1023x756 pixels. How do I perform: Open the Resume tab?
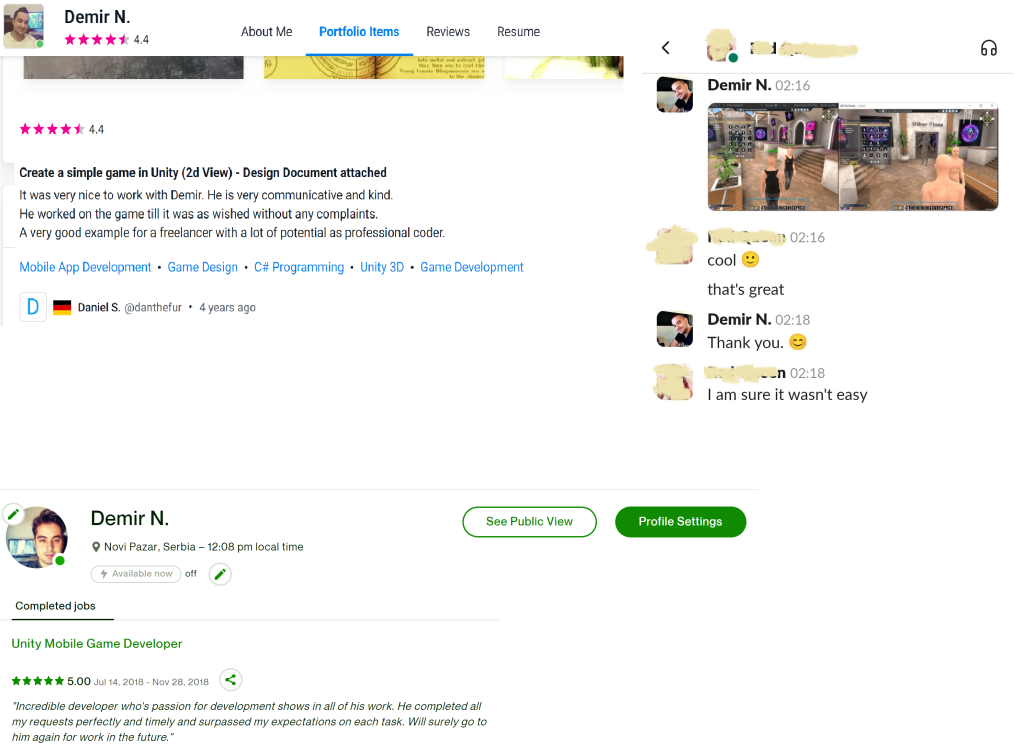[518, 31]
